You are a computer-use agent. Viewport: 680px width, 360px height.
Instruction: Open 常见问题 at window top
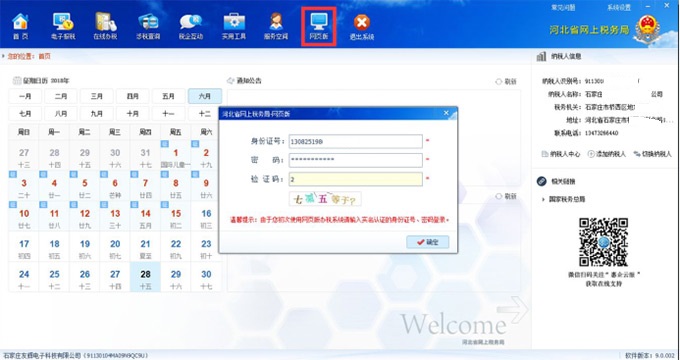tap(563, 7)
